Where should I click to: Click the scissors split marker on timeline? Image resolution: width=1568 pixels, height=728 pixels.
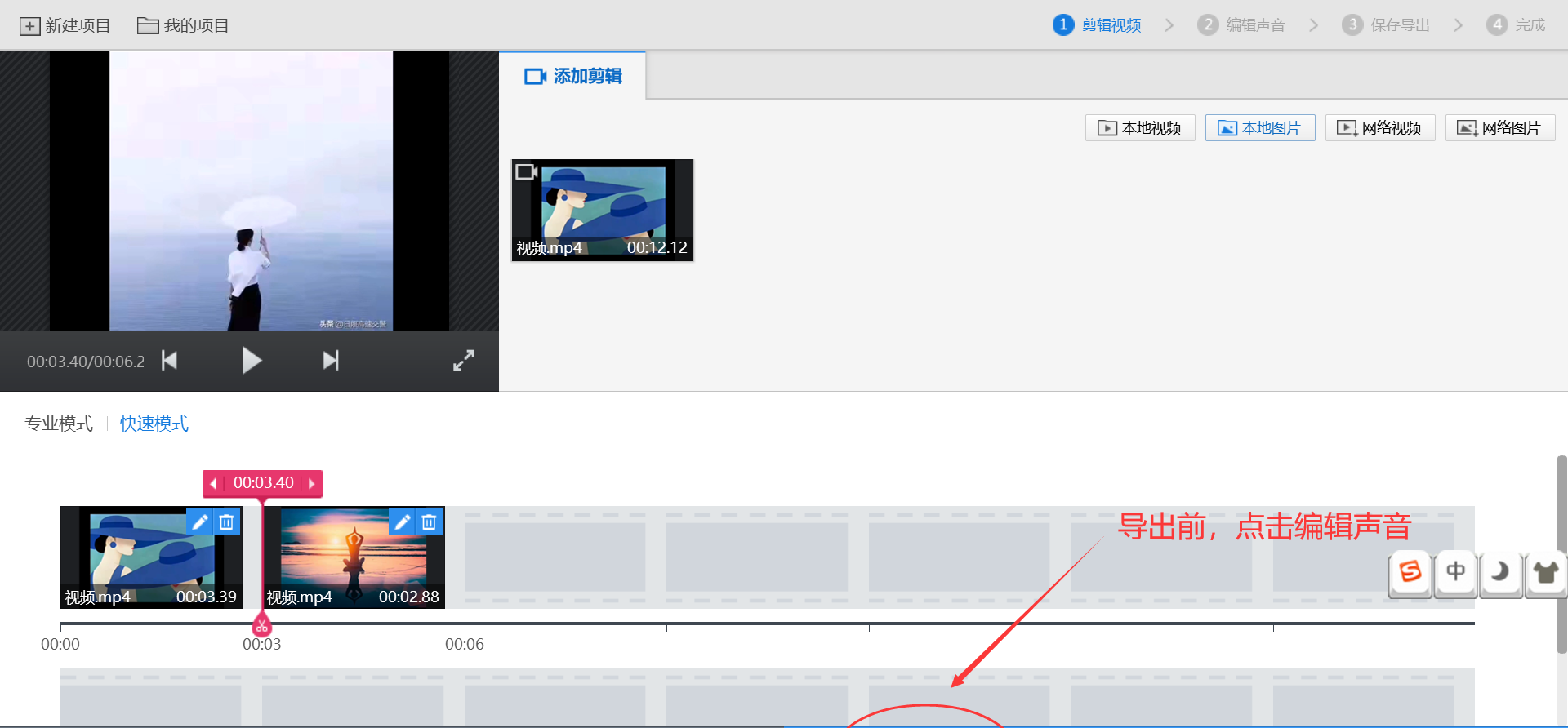(261, 625)
